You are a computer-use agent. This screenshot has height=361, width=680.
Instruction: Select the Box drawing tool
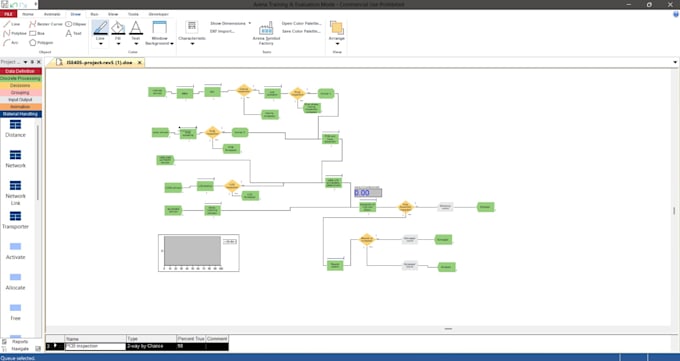37,33
